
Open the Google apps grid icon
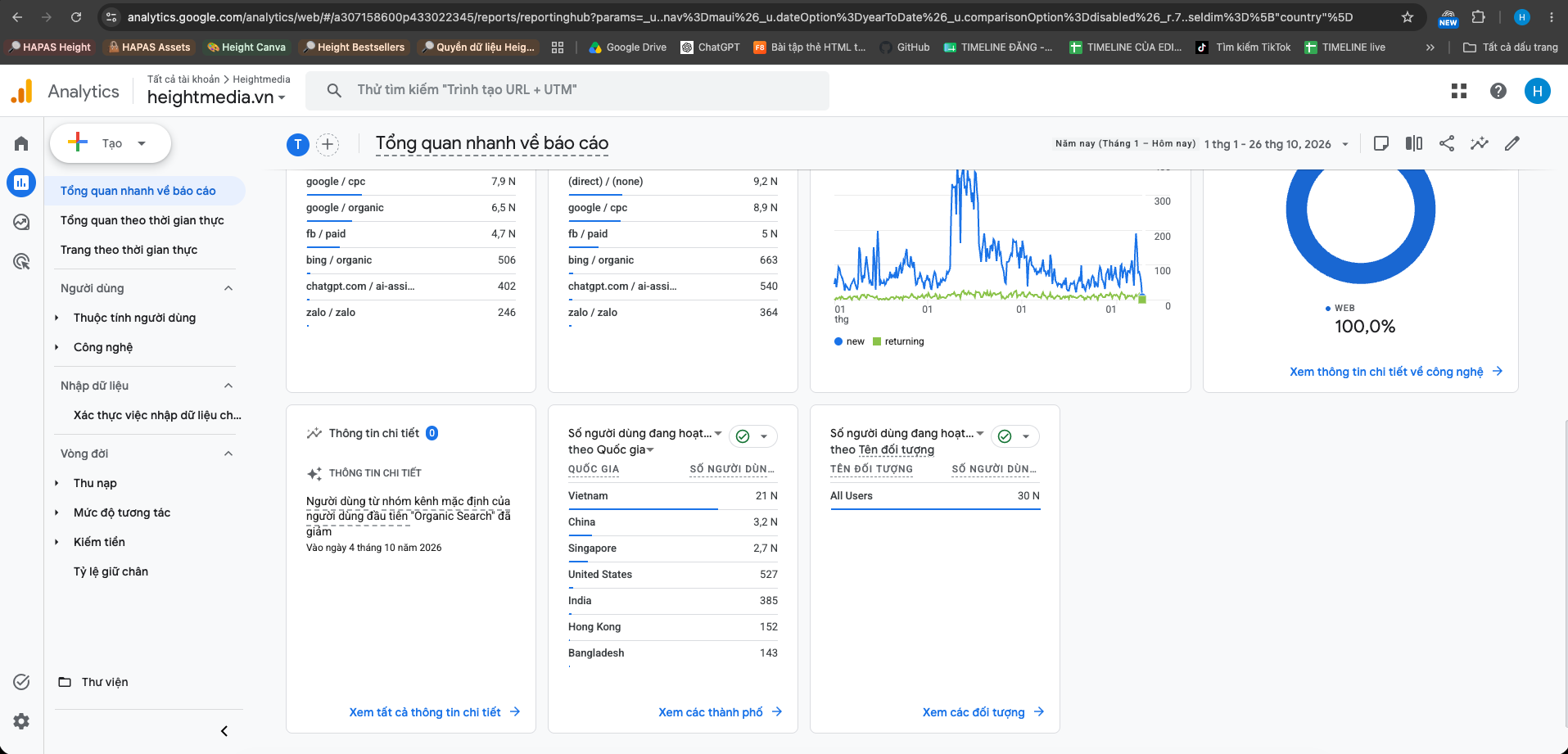coord(1459,91)
